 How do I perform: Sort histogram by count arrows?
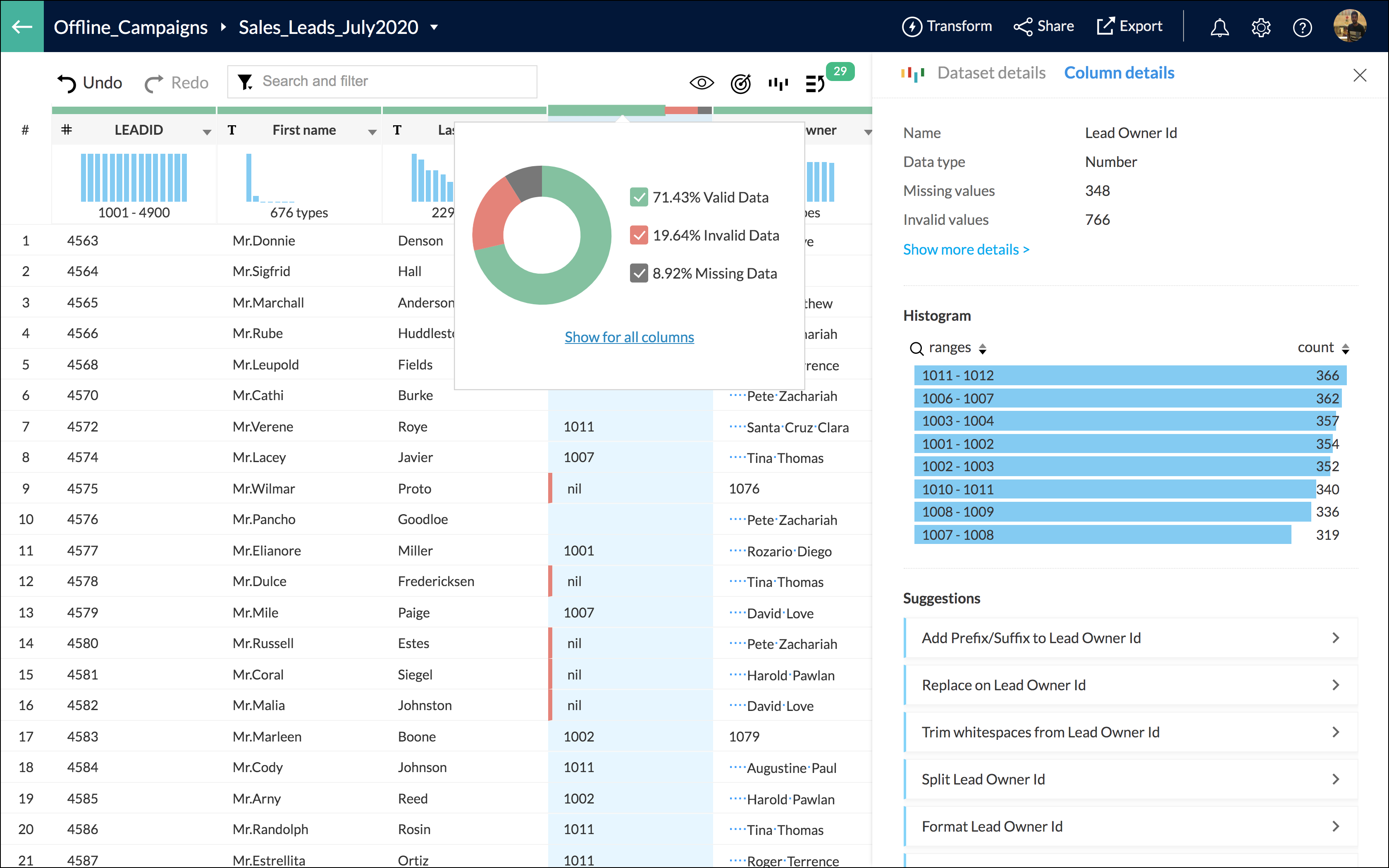pyautogui.click(x=1345, y=348)
